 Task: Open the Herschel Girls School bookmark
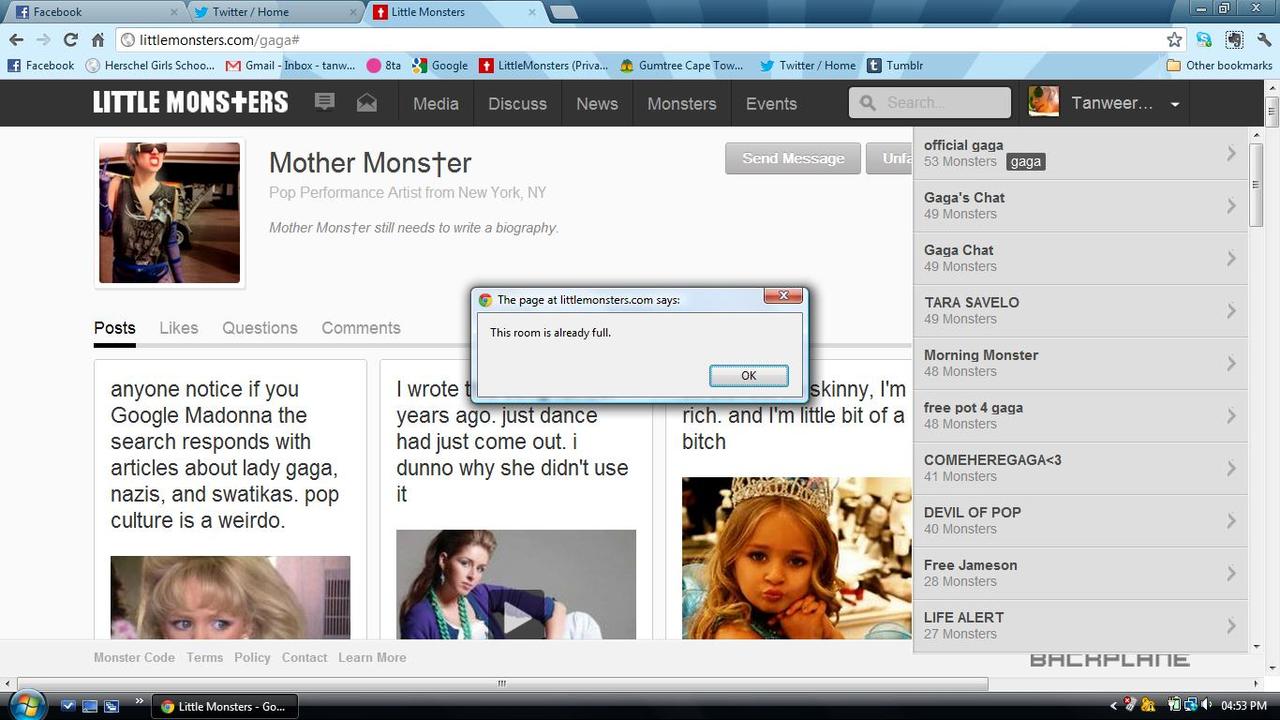tap(150, 65)
